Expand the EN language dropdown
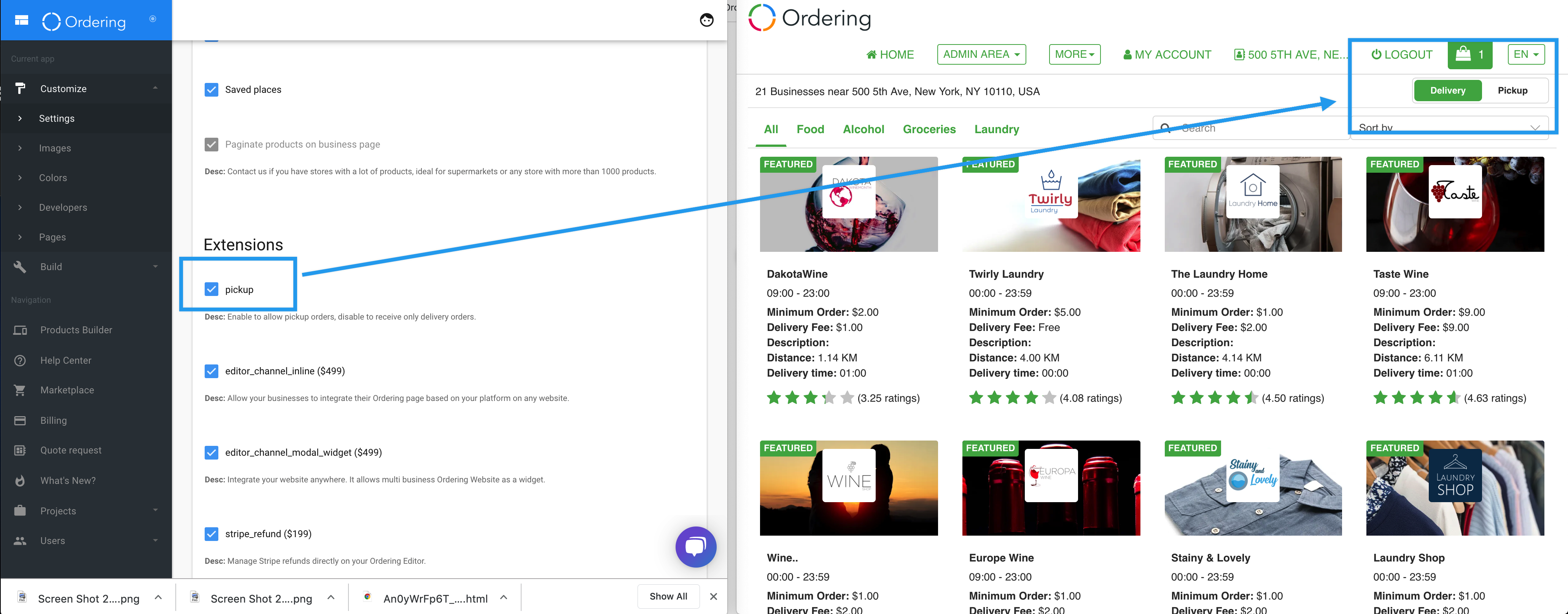 [x=1525, y=54]
